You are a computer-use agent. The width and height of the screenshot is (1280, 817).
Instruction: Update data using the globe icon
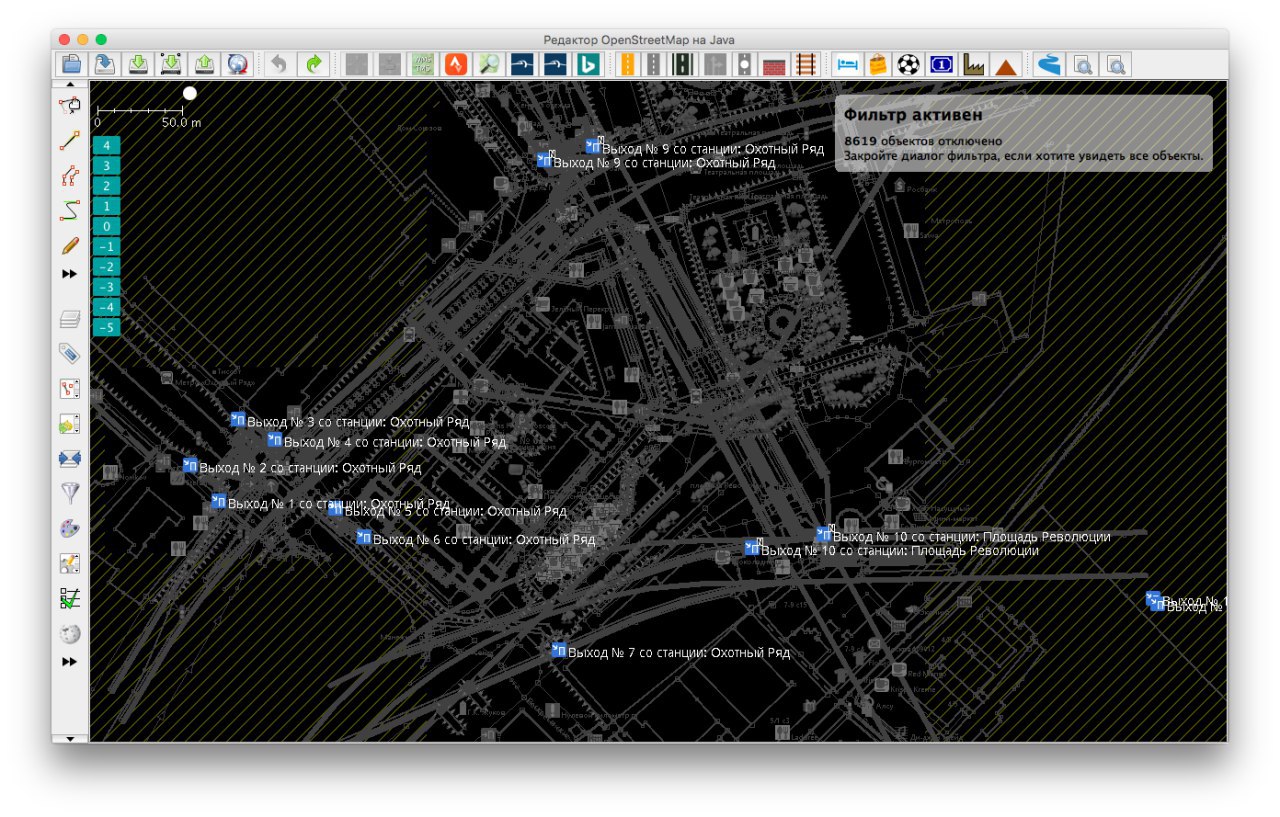(237, 65)
